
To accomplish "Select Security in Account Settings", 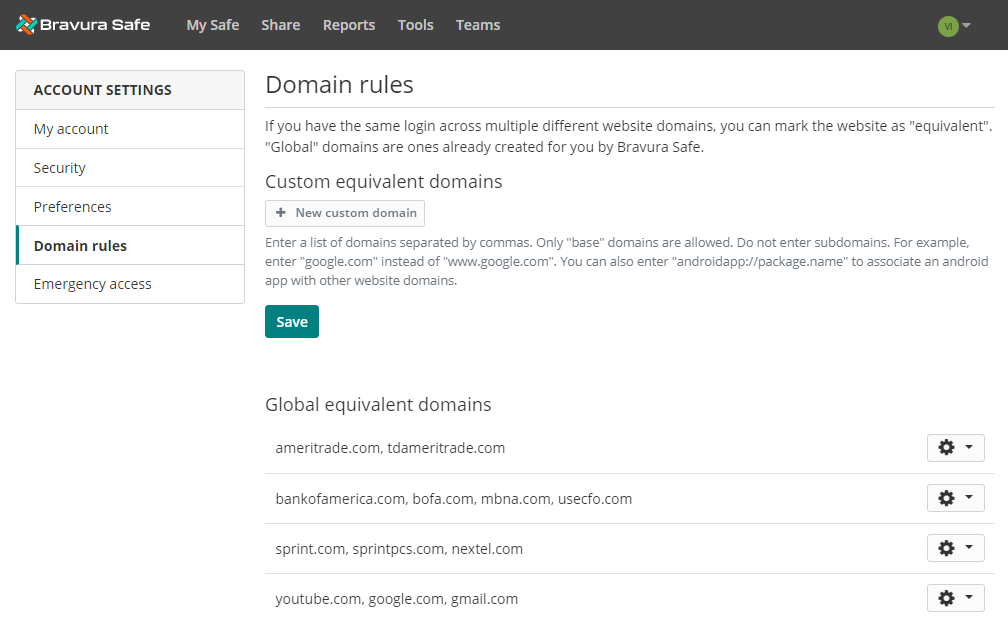I will coord(58,167).
